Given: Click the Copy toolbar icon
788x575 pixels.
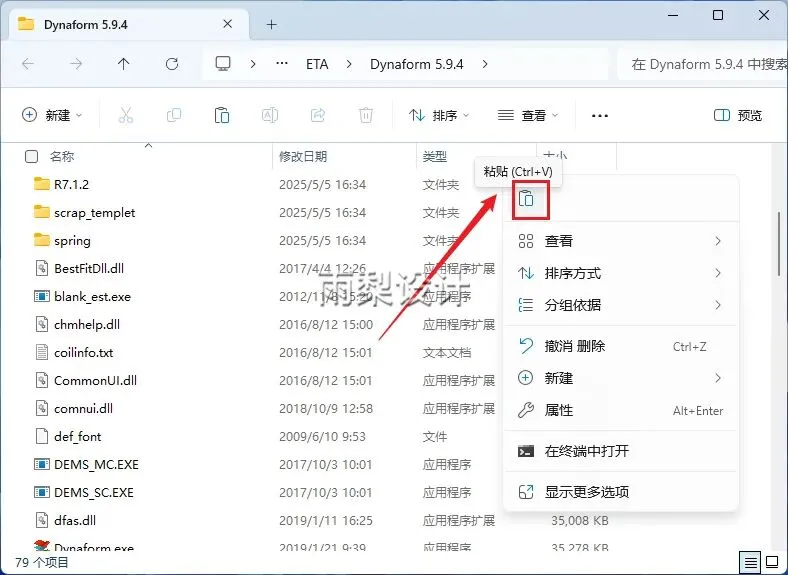Looking at the screenshot, I should click(x=174, y=116).
